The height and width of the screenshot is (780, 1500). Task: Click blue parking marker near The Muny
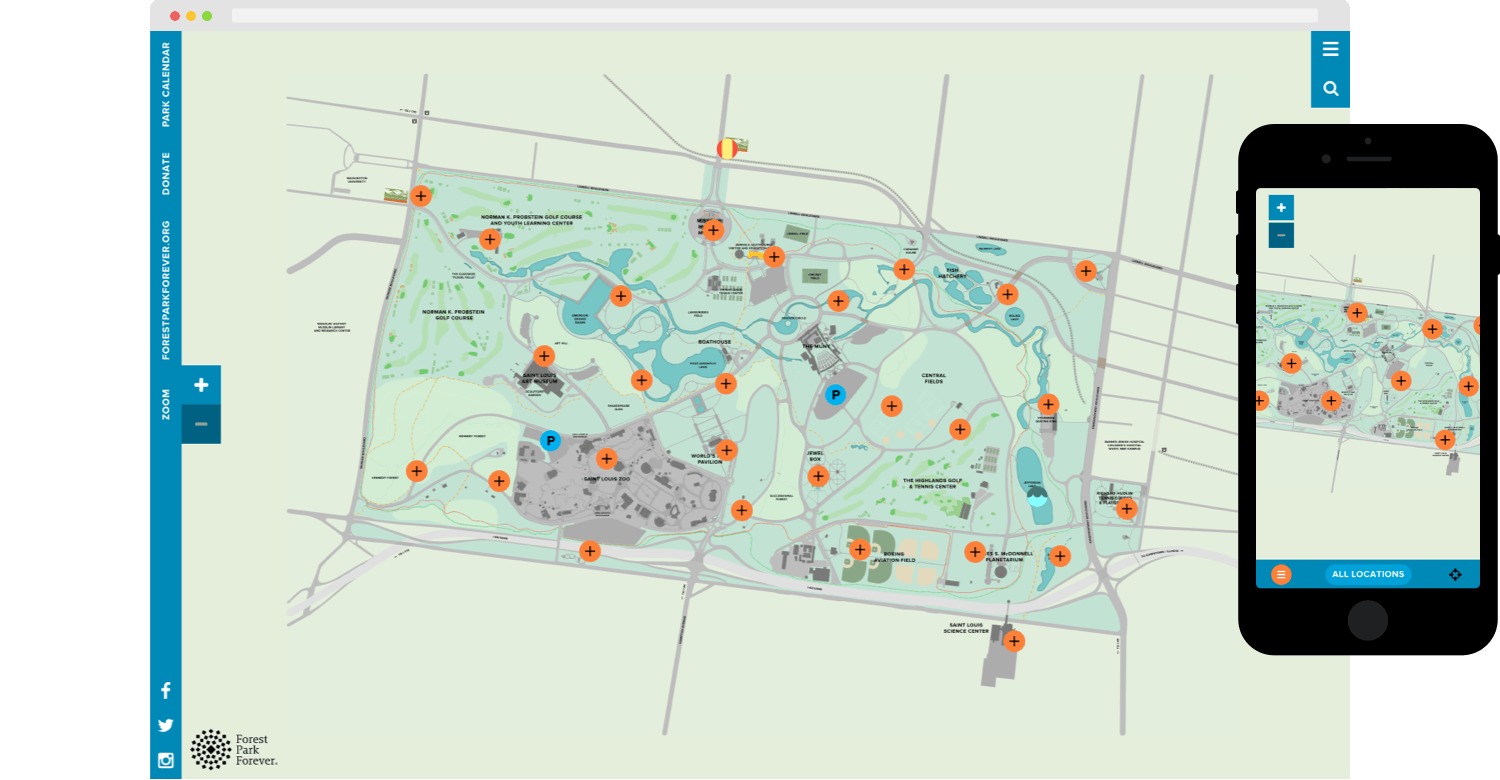[835, 395]
